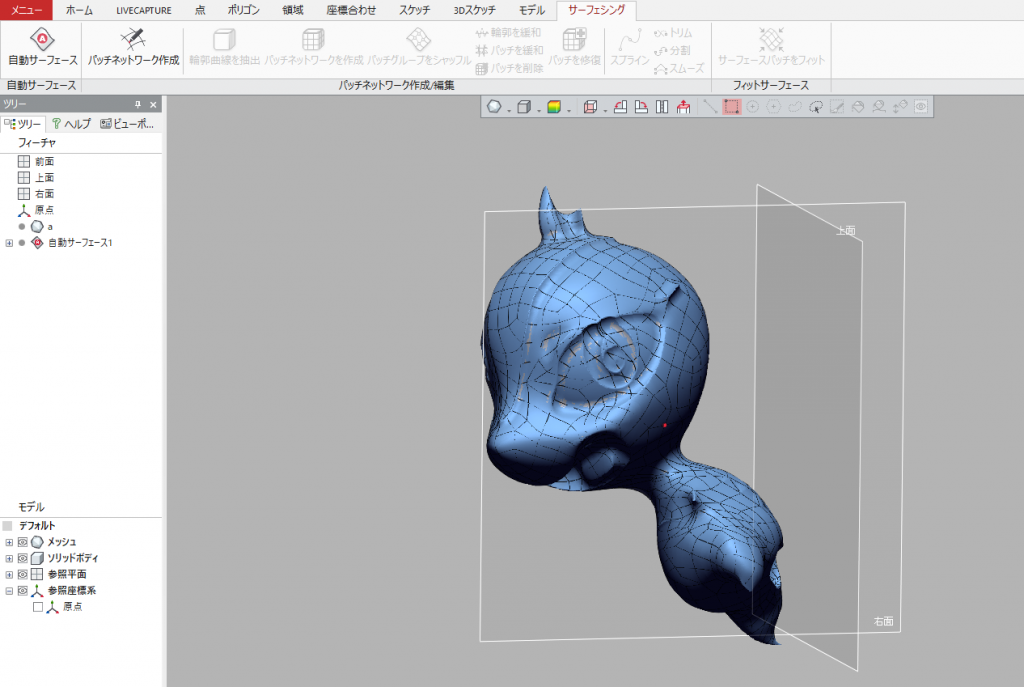Select the freehand lasso selection icon

tap(795, 106)
